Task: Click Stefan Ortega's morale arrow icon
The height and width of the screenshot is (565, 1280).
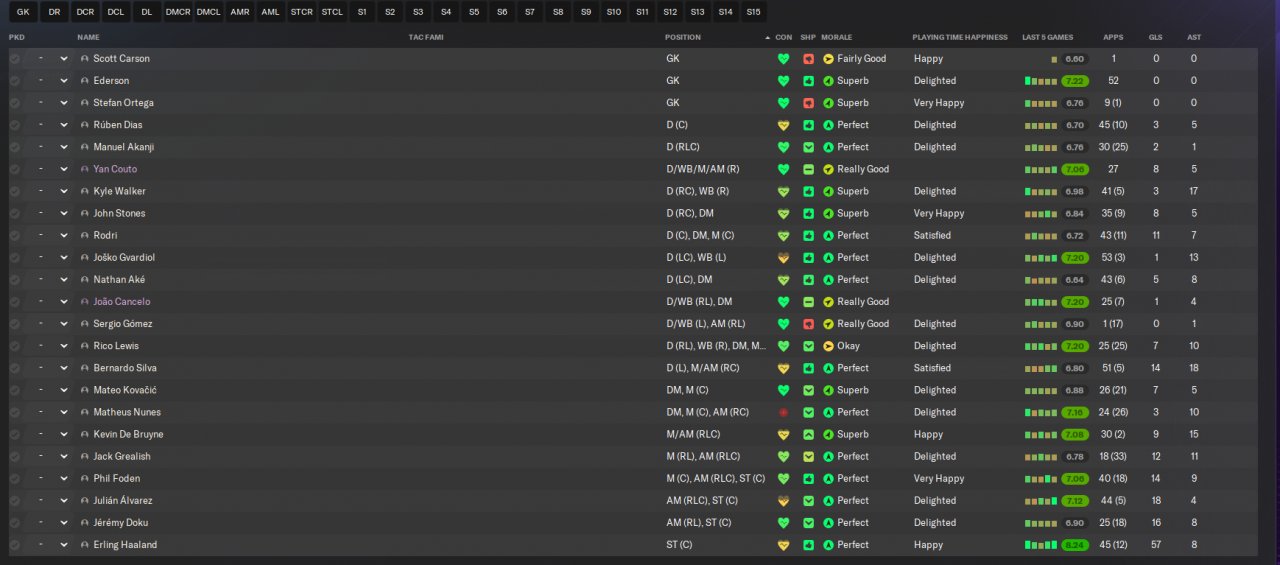Action: click(828, 103)
